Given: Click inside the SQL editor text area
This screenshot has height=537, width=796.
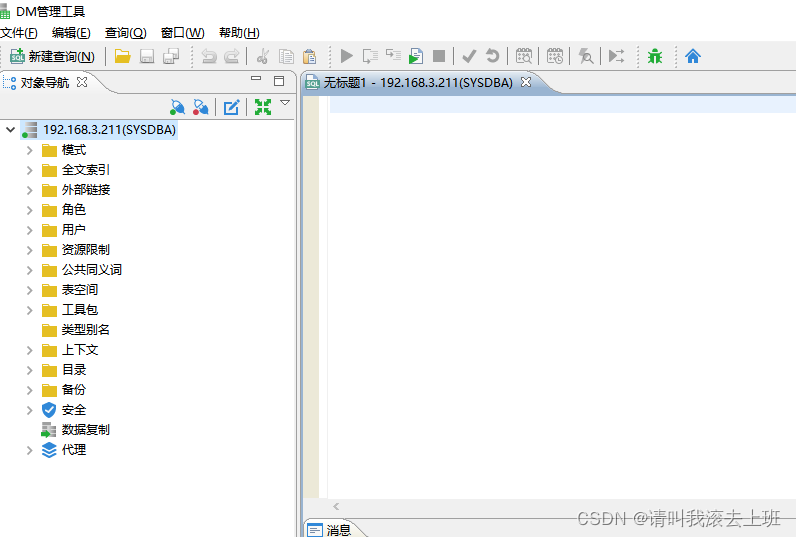Looking at the screenshot, I should (x=562, y=297).
